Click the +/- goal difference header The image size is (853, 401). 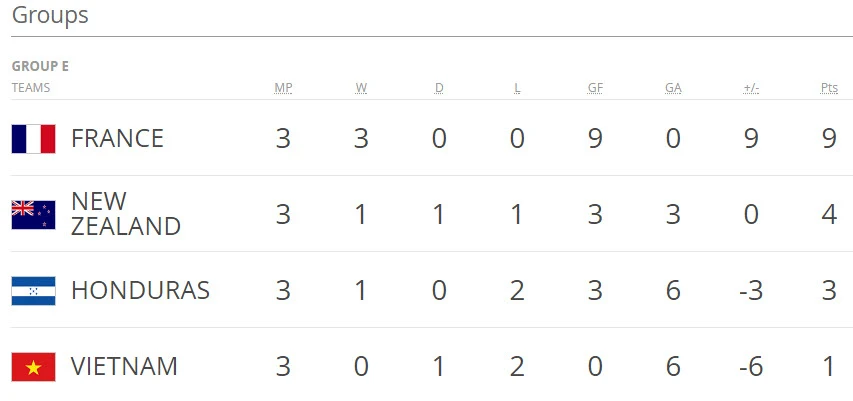click(751, 88)
